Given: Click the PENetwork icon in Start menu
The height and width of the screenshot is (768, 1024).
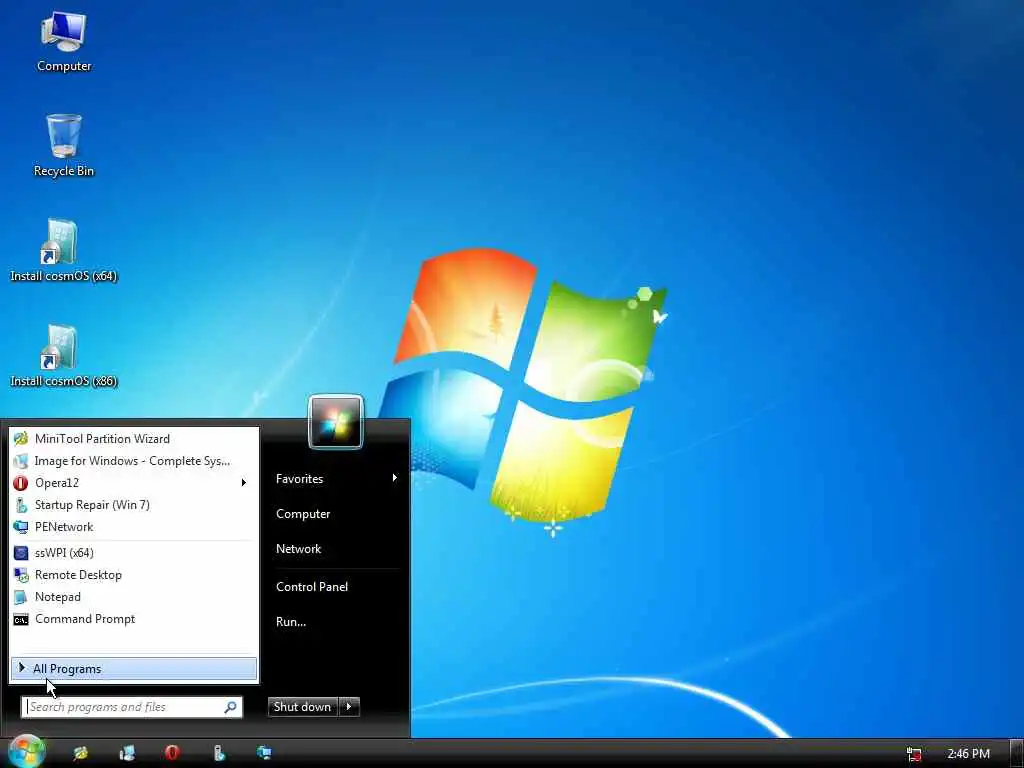Looking at the screenshot, I should pos(21,527).
